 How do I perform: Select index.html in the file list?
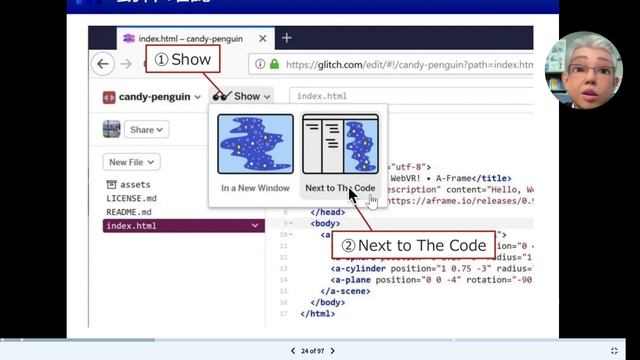click(x=184, y=226)
